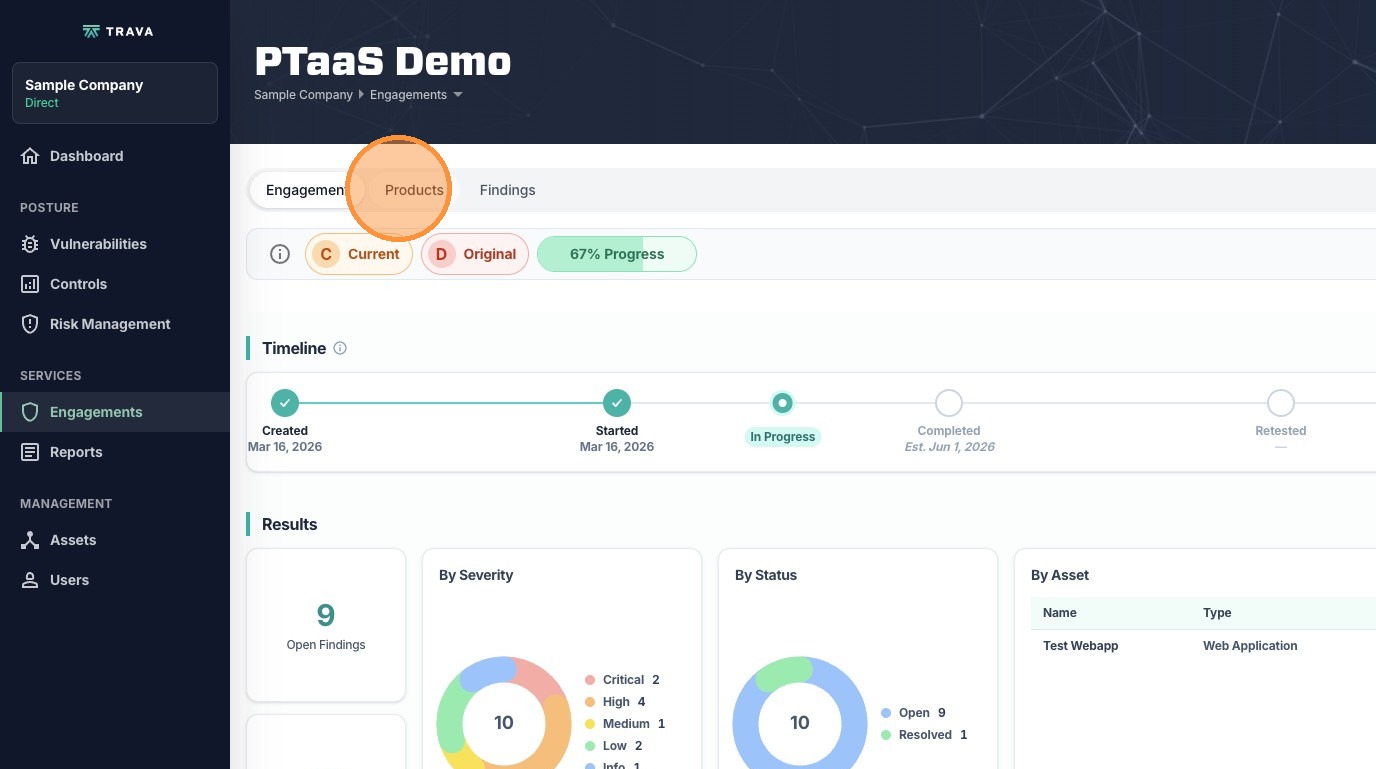The height and width of the screenshot is (769, 1376).
Task: Open the Test Webapp asset row
Action: pos(1081,646)
